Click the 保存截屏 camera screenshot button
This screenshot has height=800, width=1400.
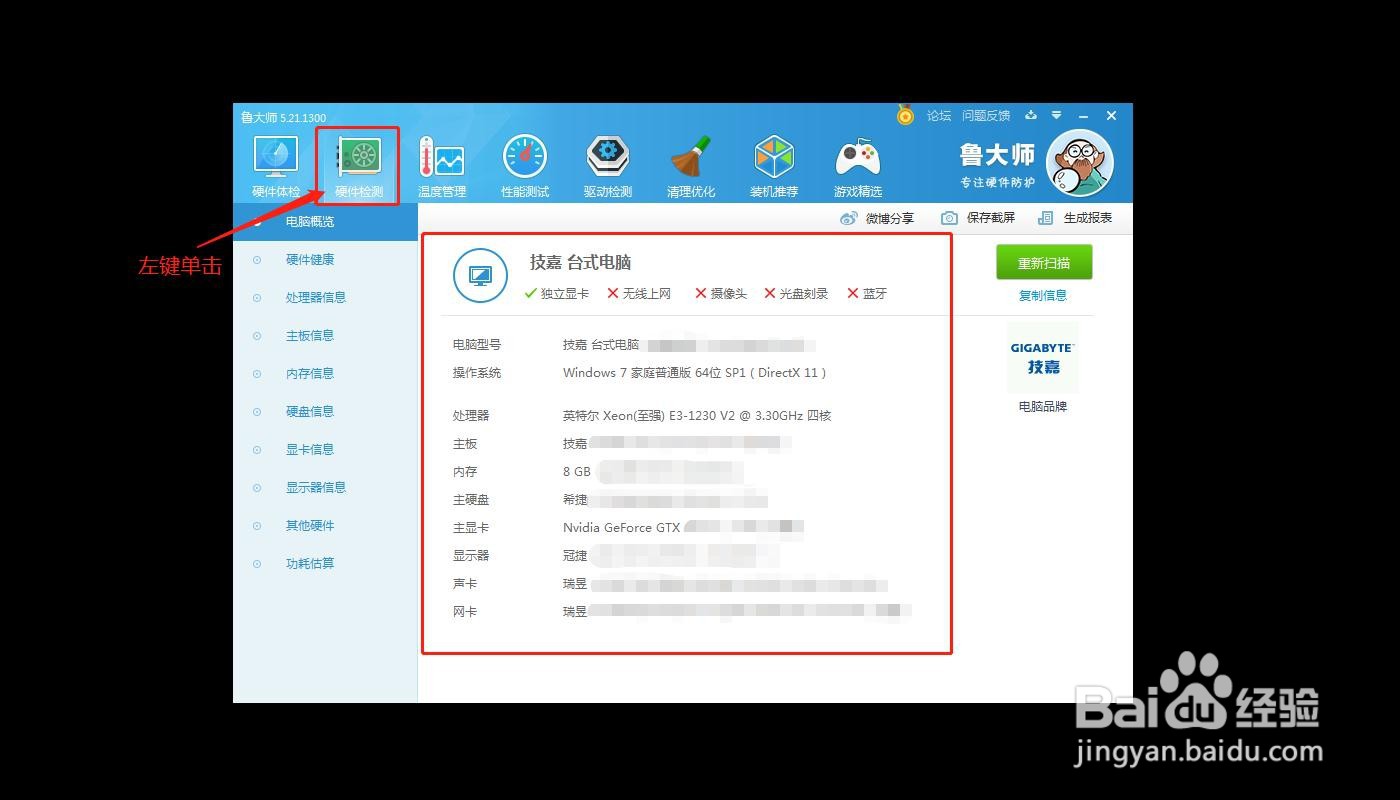tap(978, 218)
